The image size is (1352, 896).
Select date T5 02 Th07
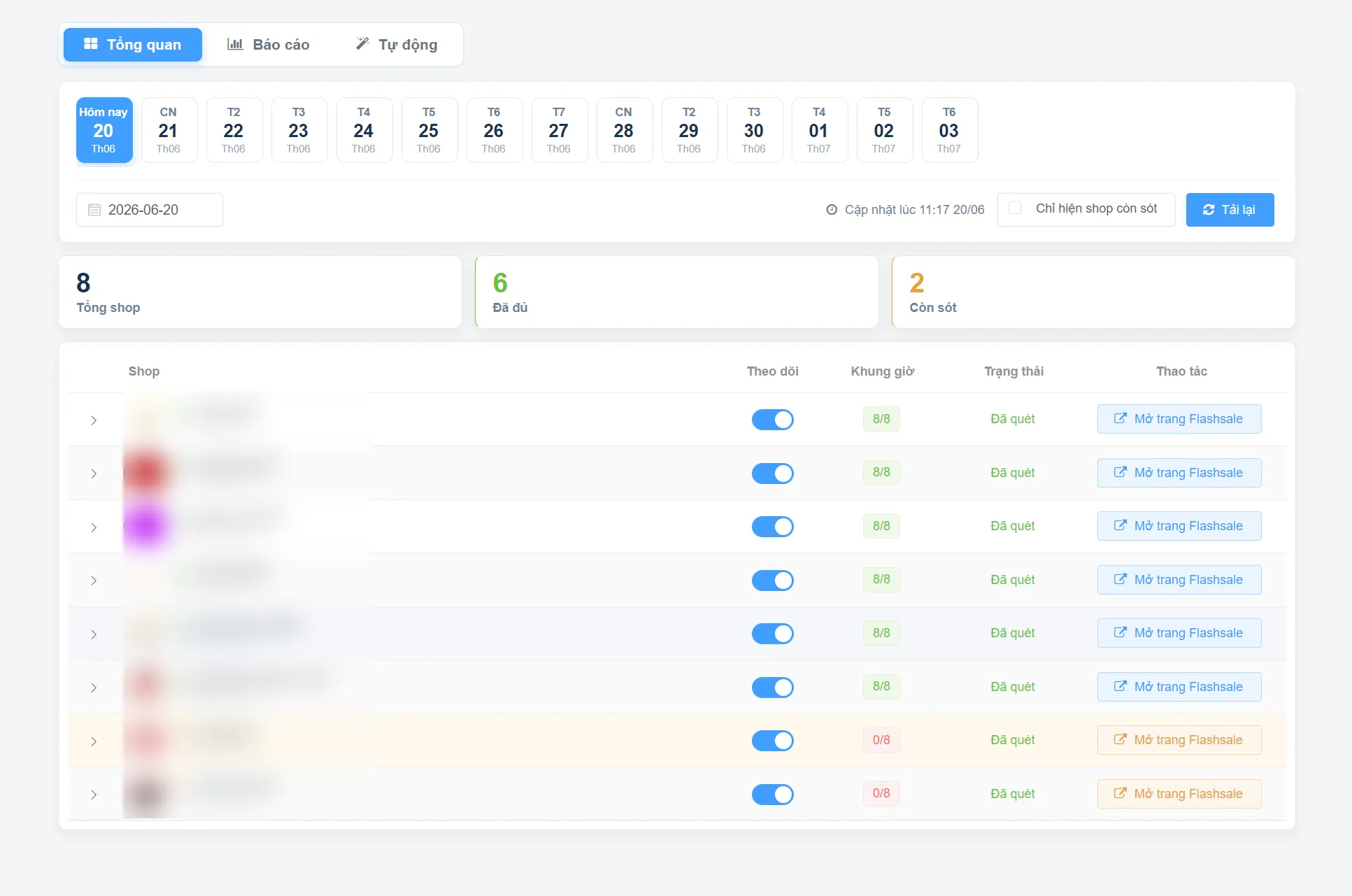tap(884, 130)
